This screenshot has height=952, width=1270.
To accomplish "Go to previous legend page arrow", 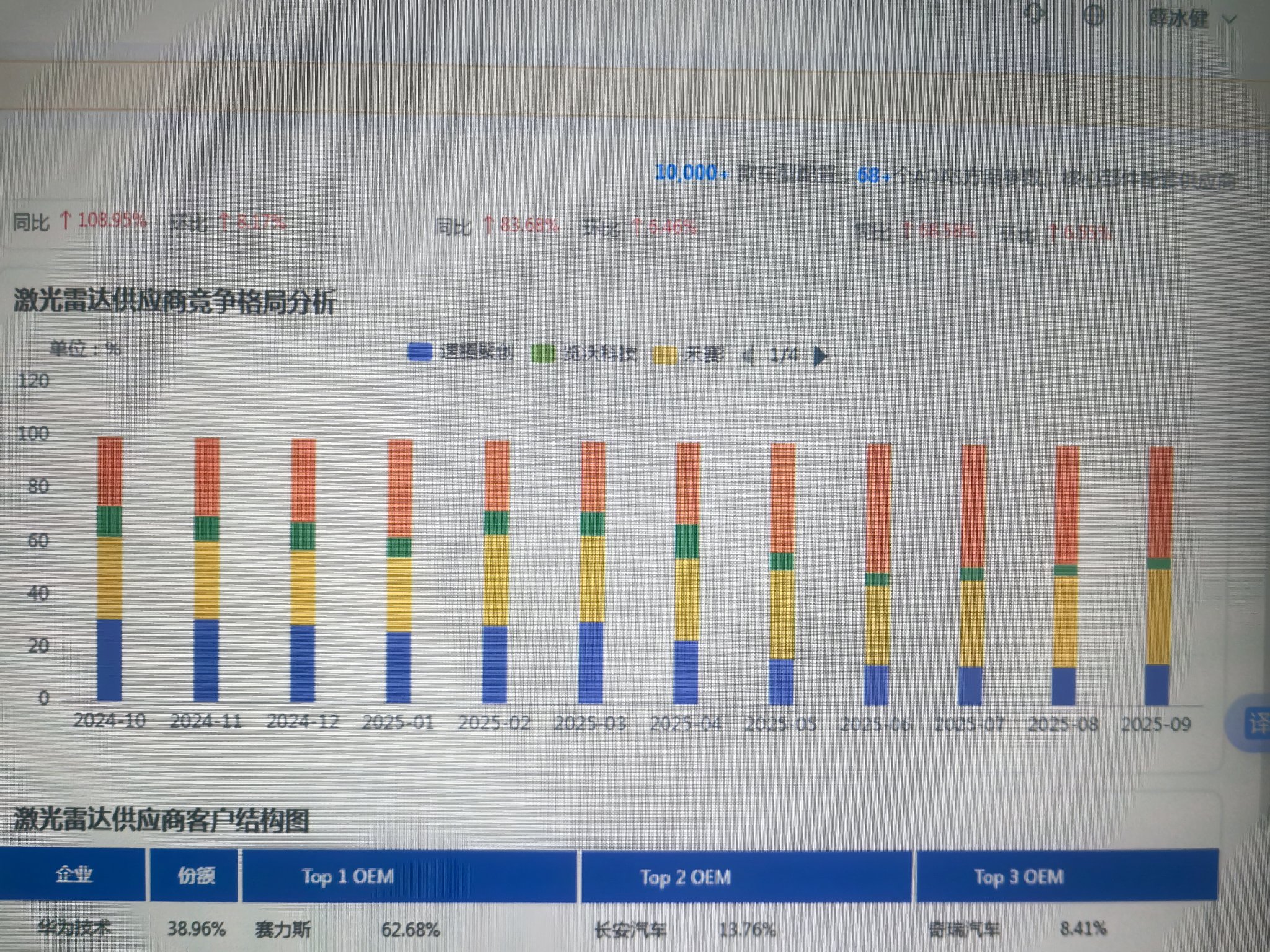I will tap(748, 356).
